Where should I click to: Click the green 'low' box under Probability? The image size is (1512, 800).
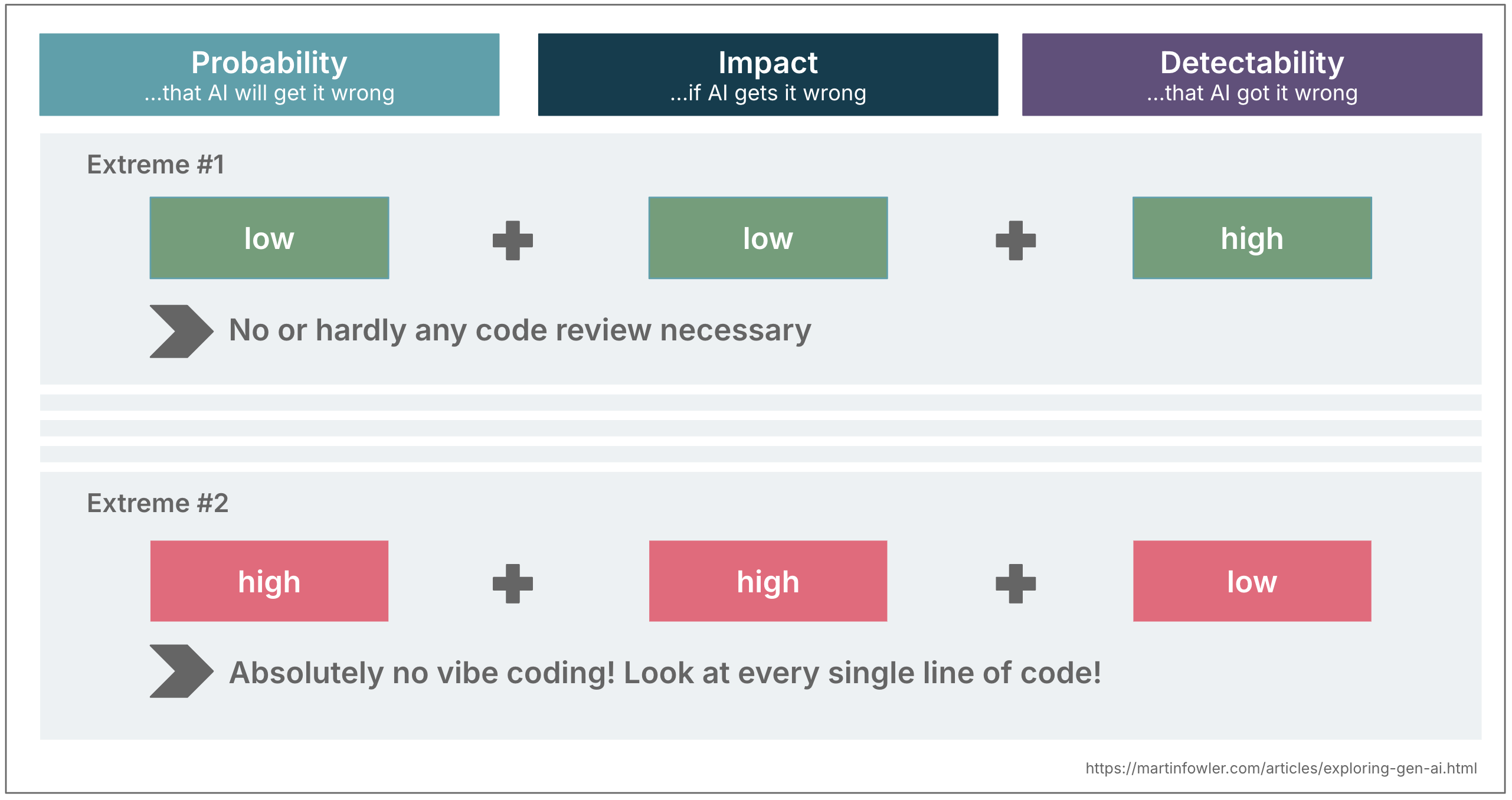269,238
